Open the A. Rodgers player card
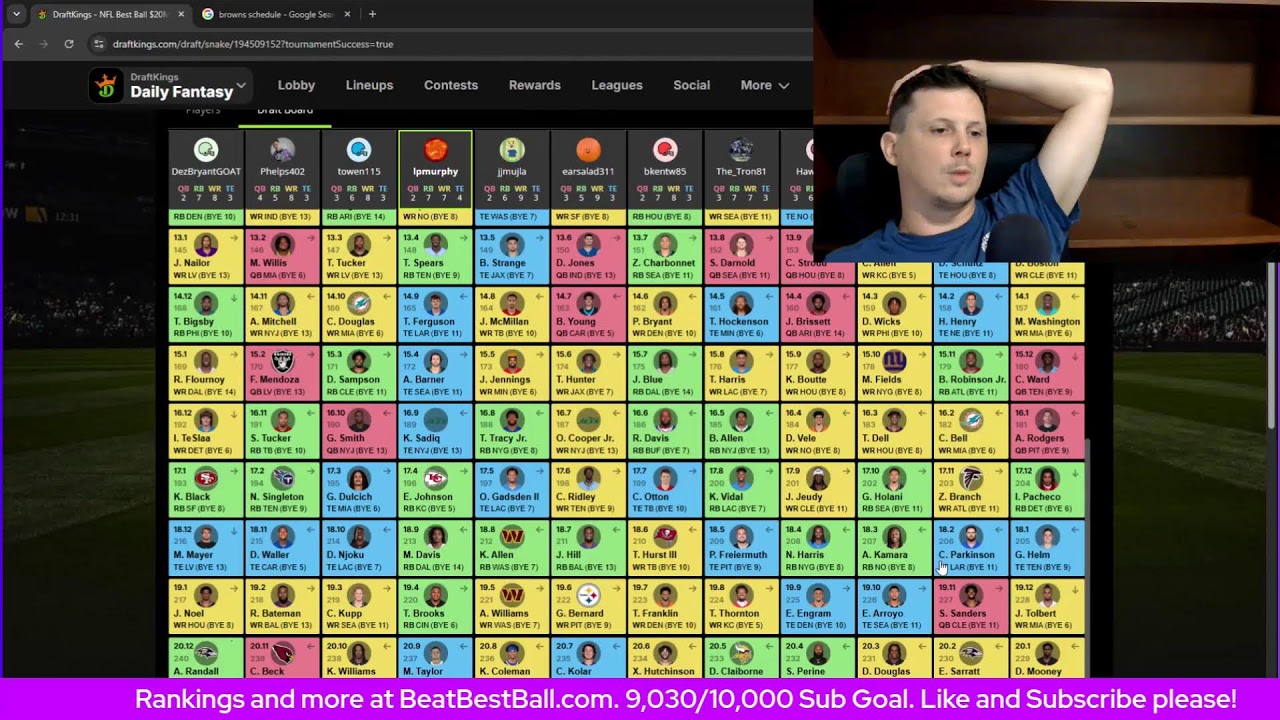Image resolution: width=1280 pixels, height=720 pixels. 1047,431
